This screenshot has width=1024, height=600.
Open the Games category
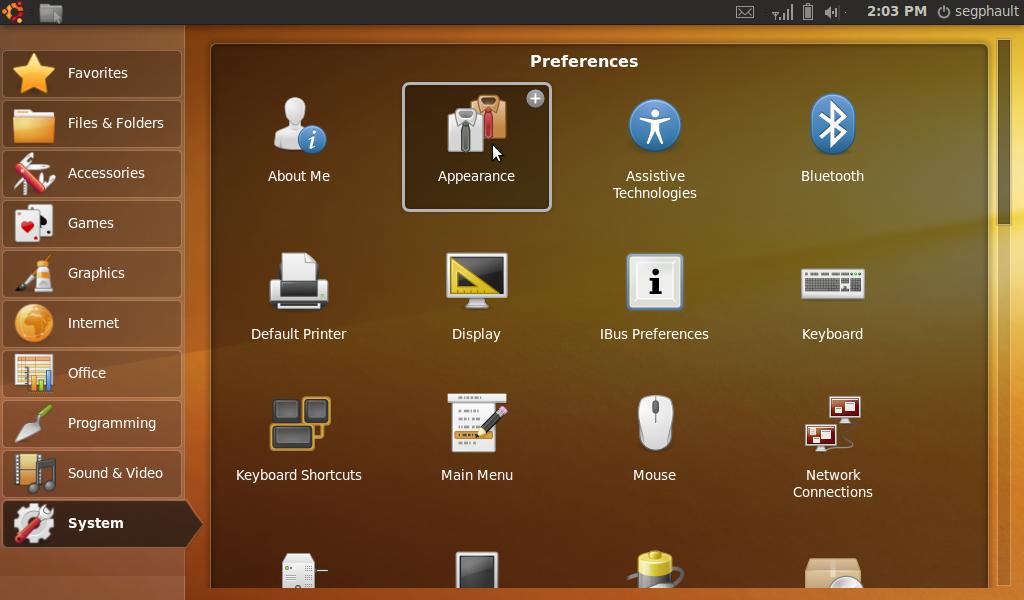(92, 223)
